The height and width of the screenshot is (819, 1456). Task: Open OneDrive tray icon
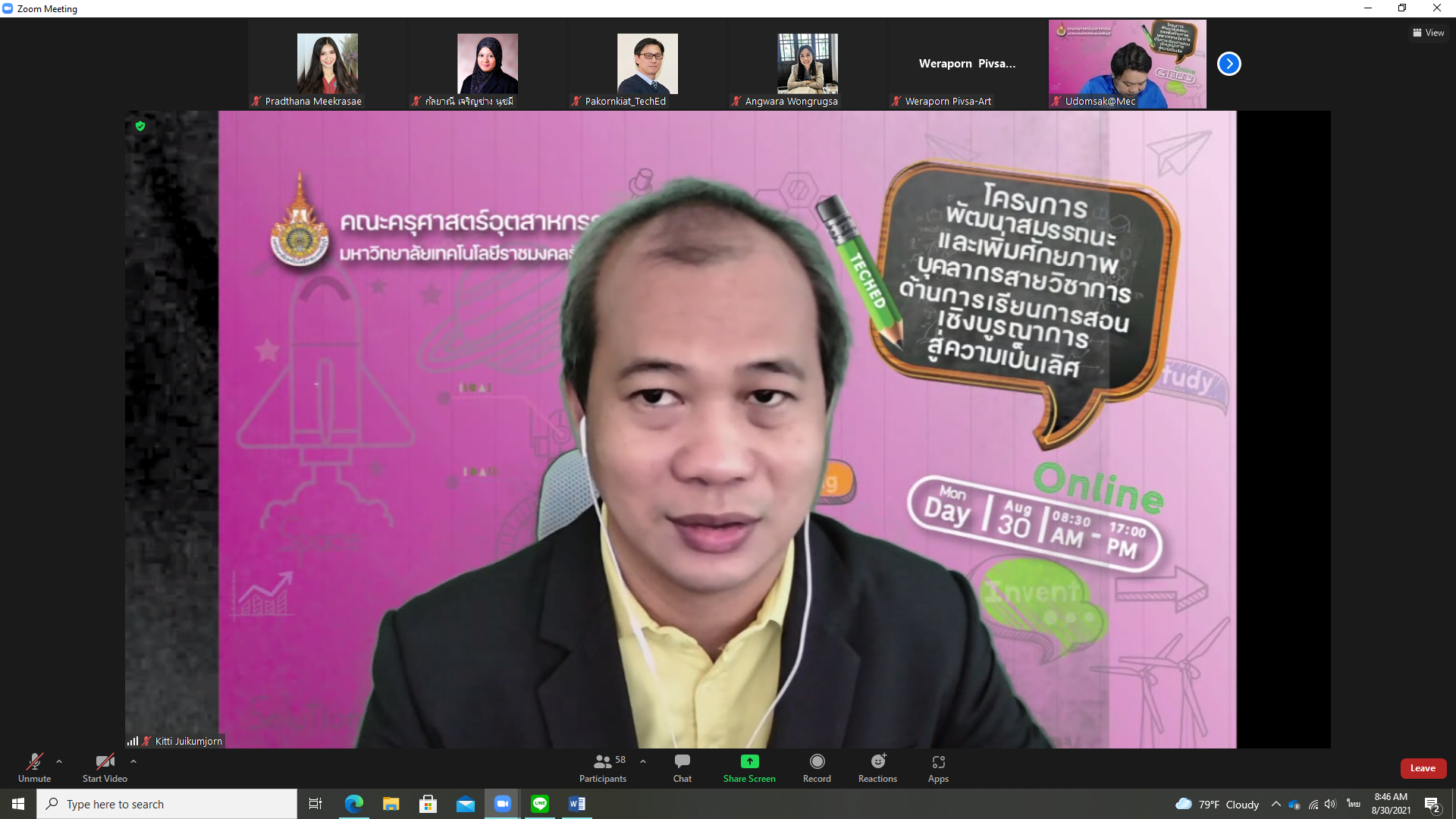click(1294, 804)
